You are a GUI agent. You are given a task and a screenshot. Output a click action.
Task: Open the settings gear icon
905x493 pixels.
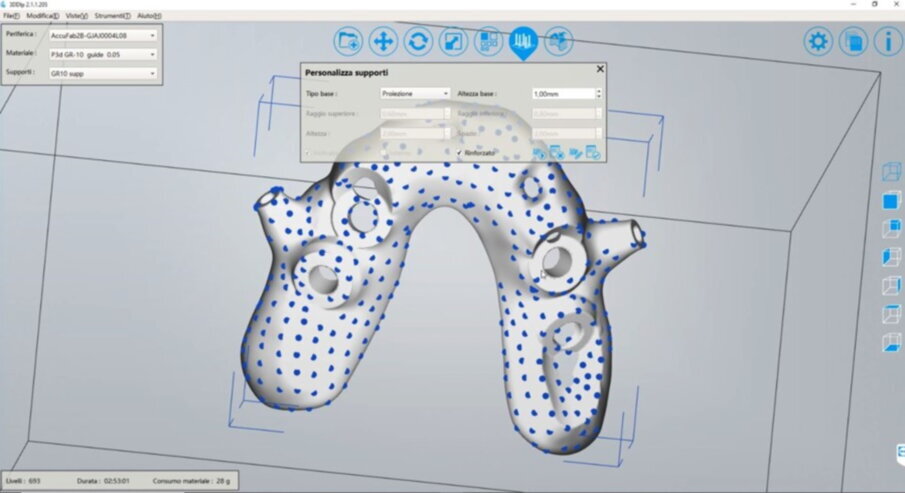click(x=819, y=41)
